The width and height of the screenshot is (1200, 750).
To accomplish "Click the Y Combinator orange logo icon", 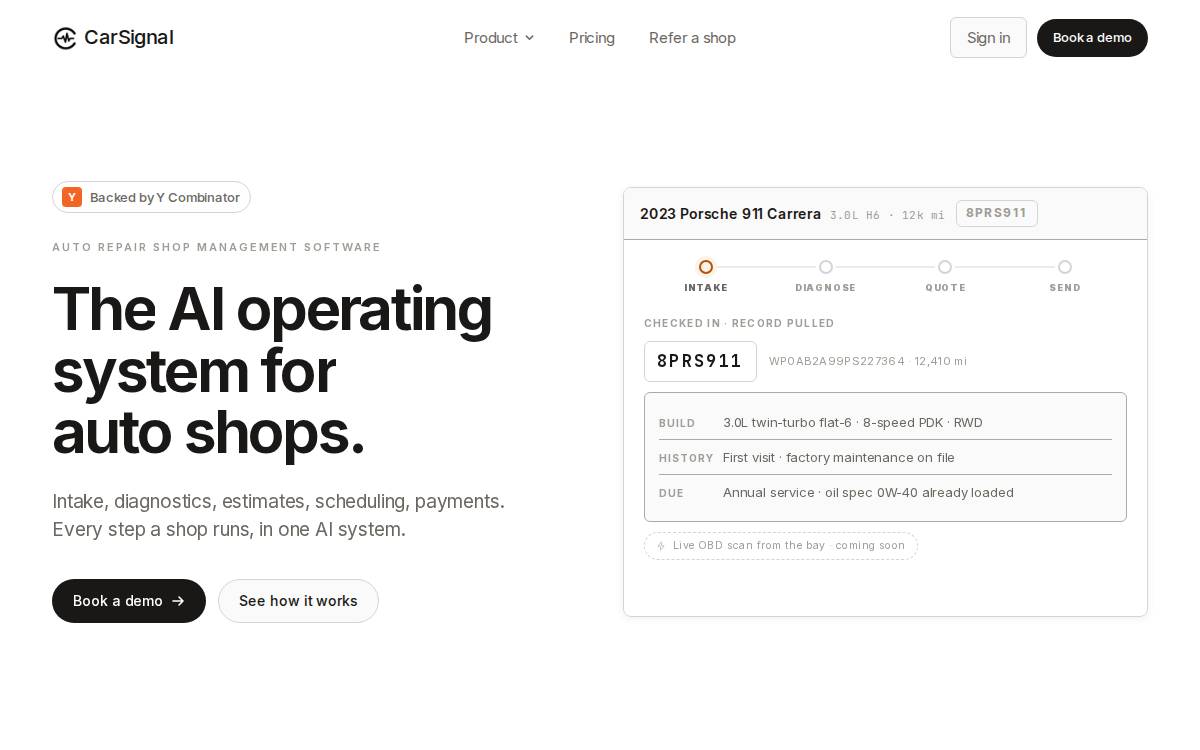I will [72, 197].
